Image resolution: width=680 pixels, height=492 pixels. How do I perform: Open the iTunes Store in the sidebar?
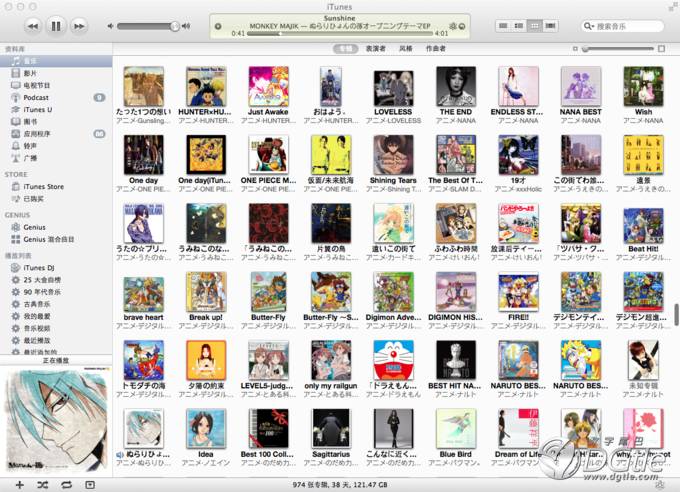pyautogui.click(x=56, y=187)
